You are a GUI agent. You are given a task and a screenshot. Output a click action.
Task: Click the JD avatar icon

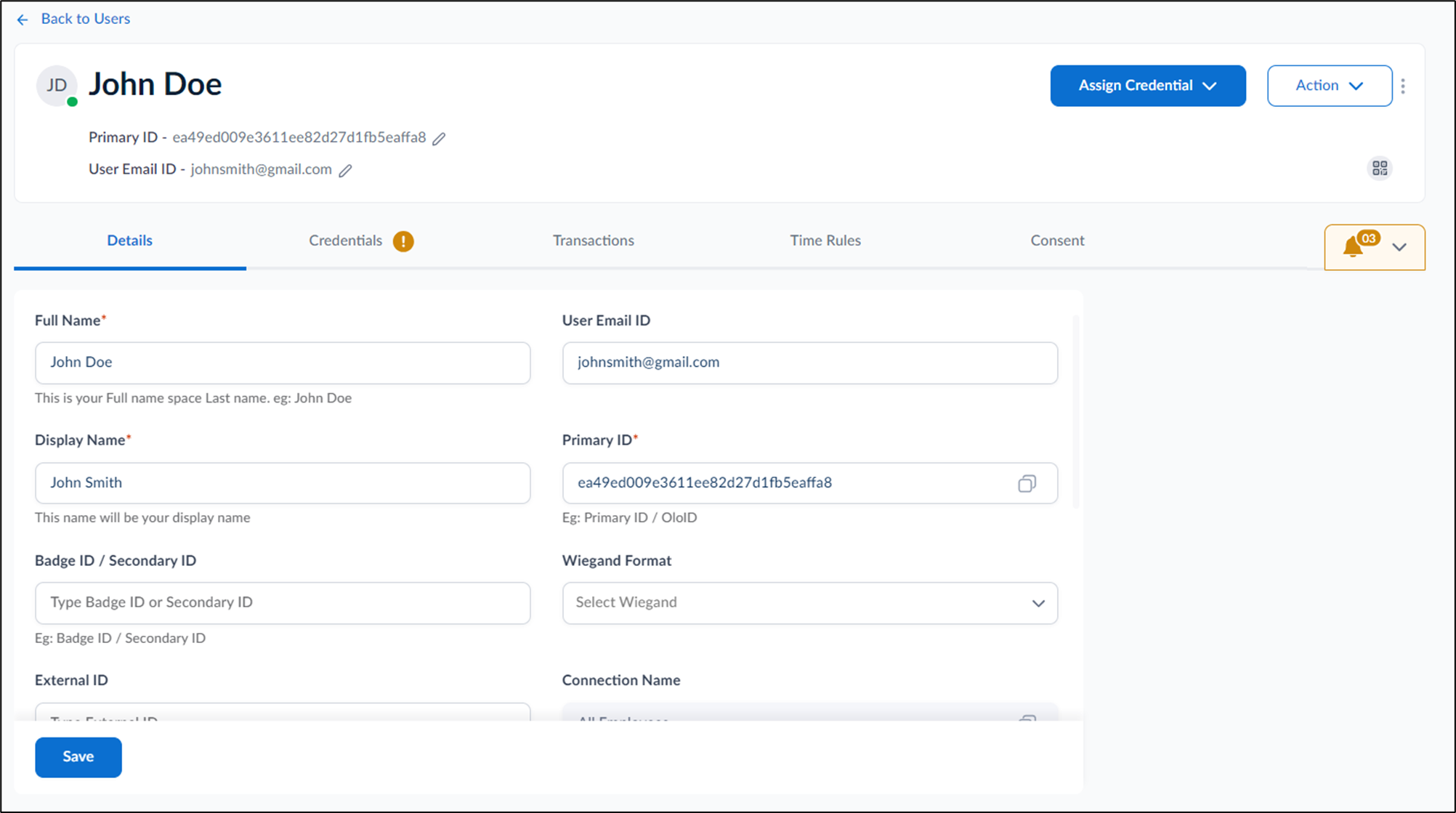(57, 86)
